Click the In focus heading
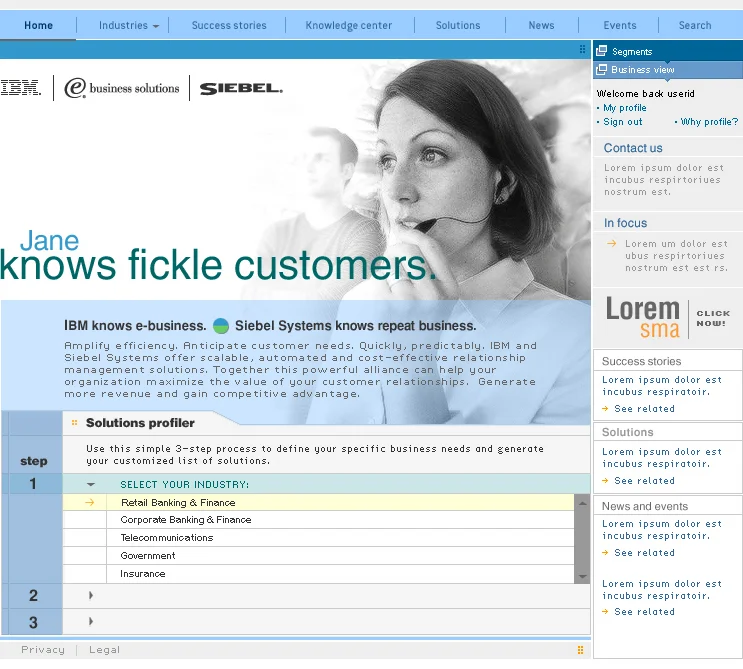Image resolution: width=743 pixels, height=669 pixels. (625, 223)
